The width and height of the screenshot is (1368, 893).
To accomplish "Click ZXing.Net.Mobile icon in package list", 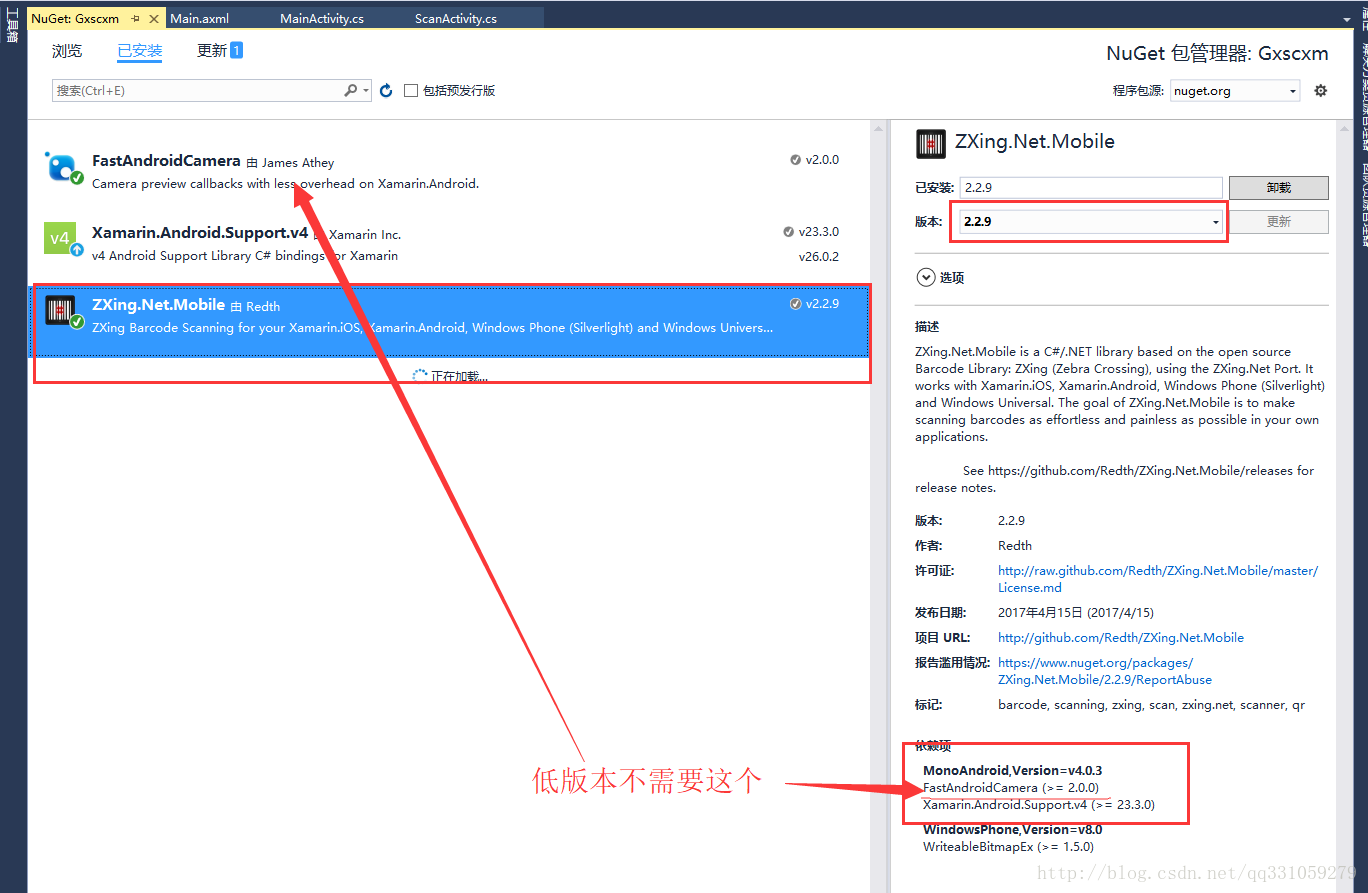I will point(62,311).
